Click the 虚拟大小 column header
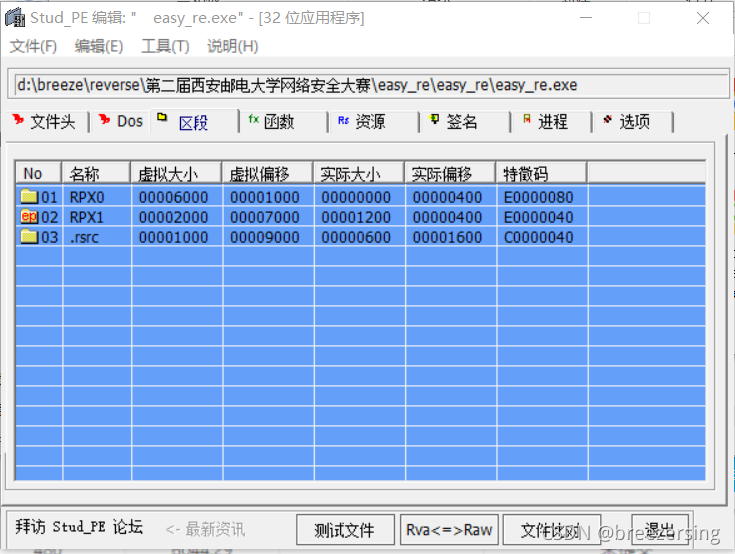Image resolution: width=735 pixels, height=554 pixels. click(x=176, y=173)
